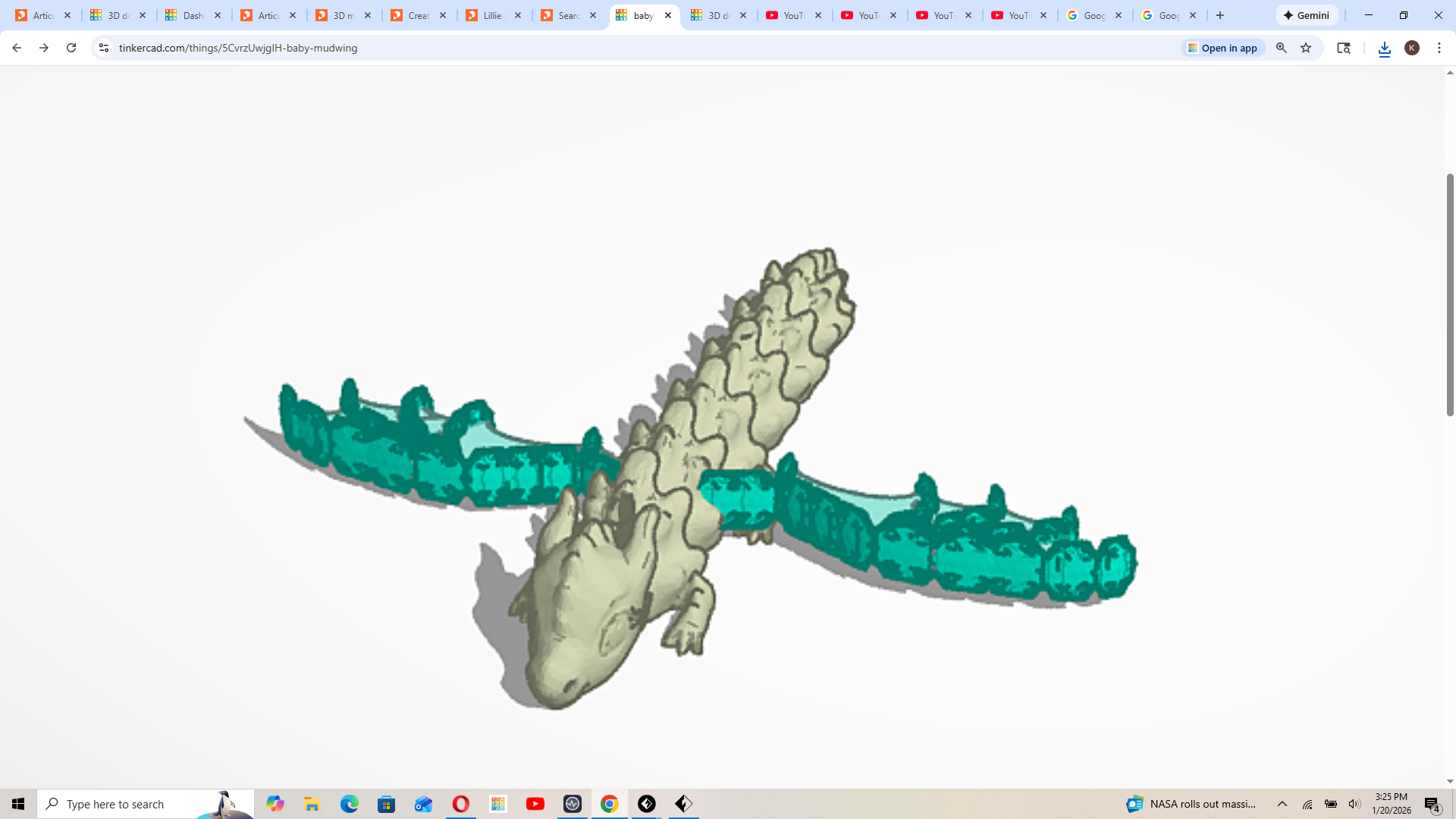
Task: Close the Creat tab
Action: tap(443, 15)
